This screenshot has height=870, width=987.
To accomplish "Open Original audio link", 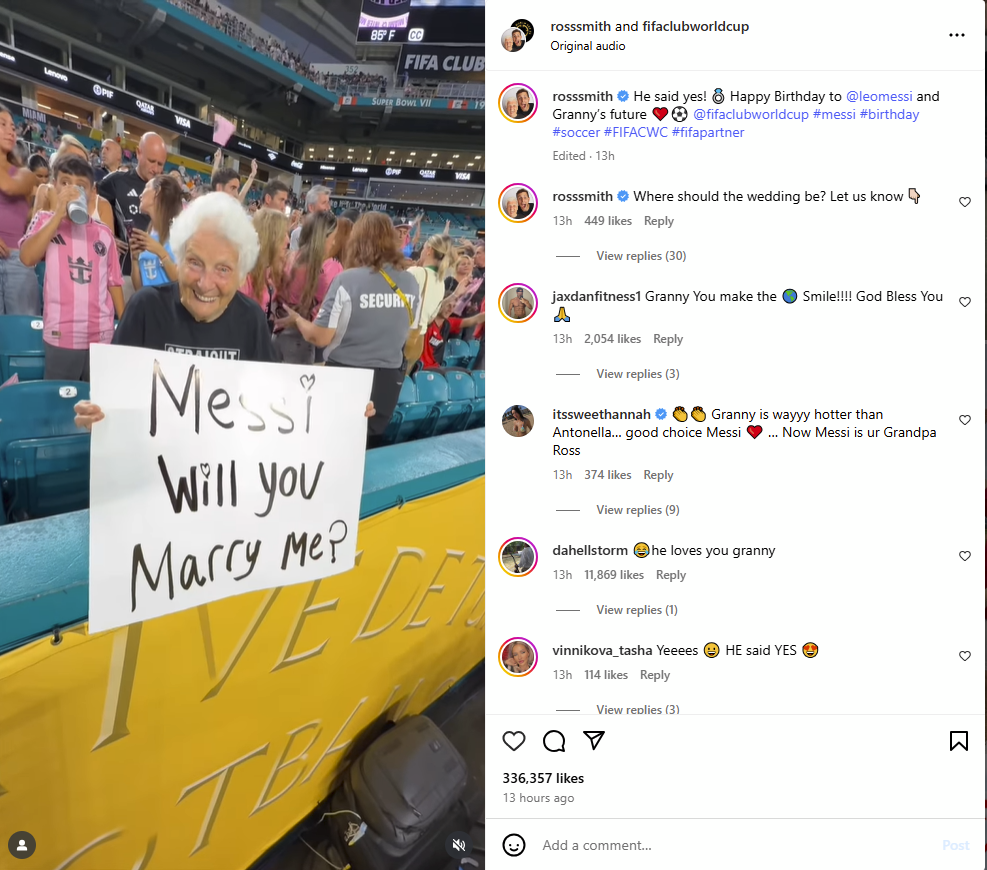I will (x=587, y=46).
